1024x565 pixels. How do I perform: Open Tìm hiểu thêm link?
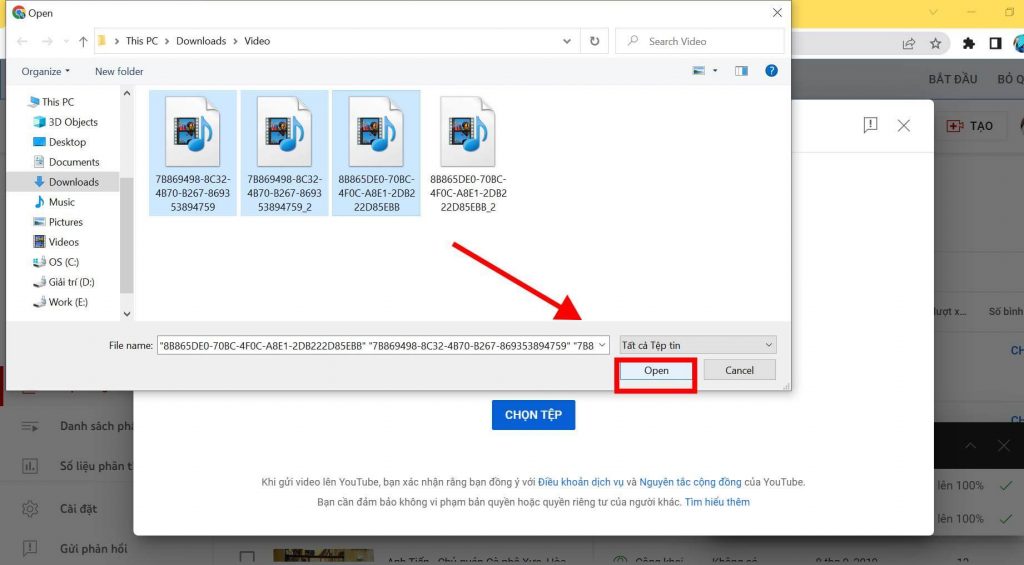pos(717,502)
